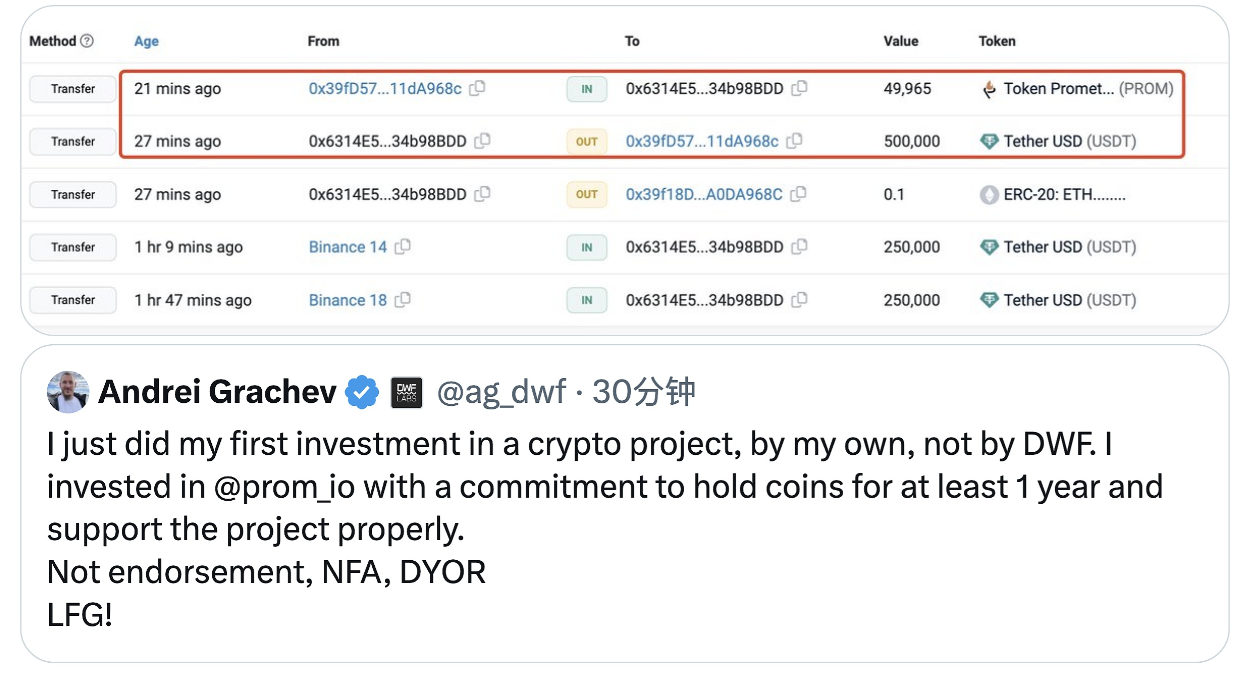Image resolution: width=1241 pixels, height=685 pixels.
Task: Open the Binance 14 address link
Action: (347, 247)
